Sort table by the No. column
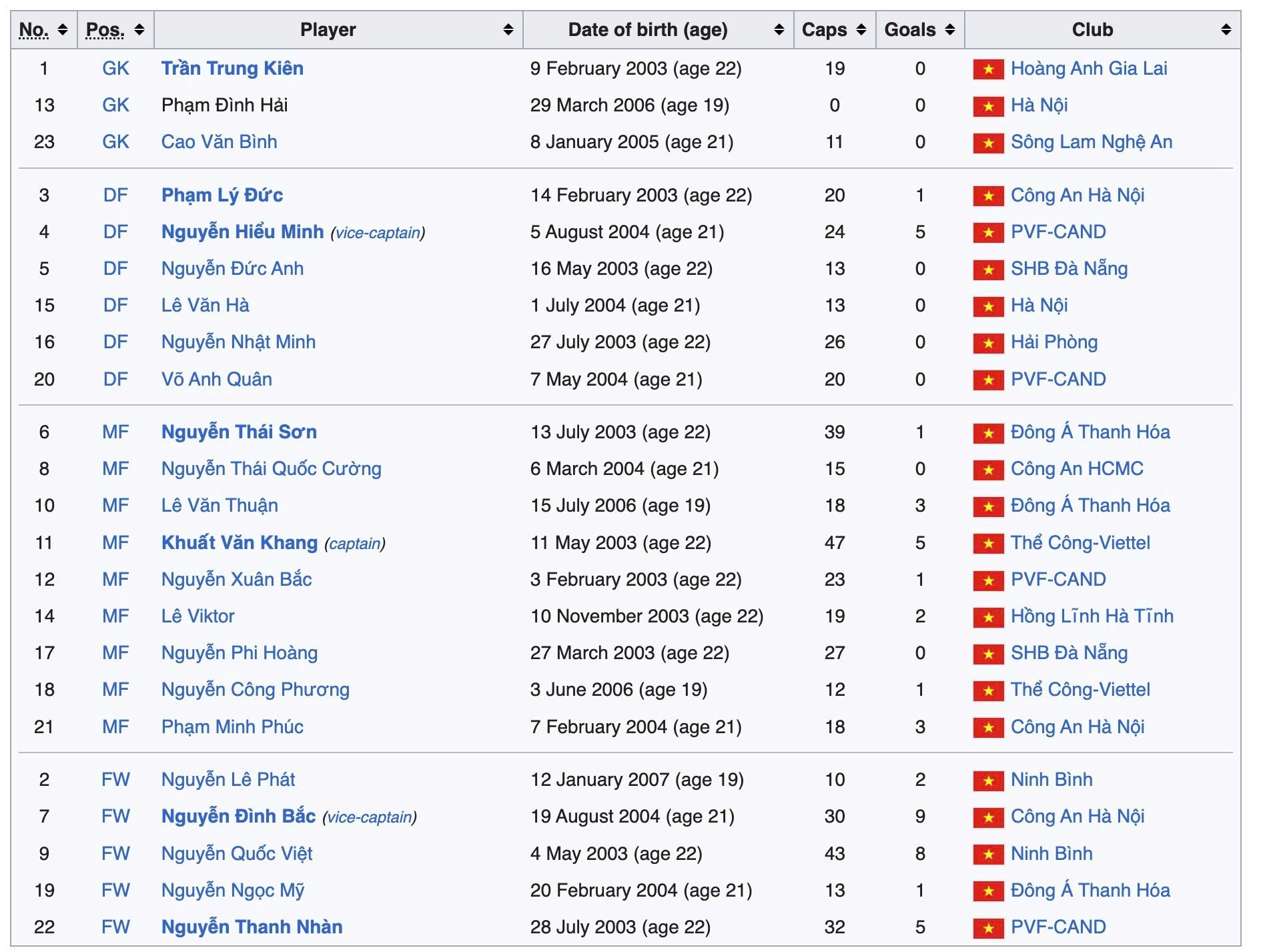The width and height of the screenshot is (1263, 952). point(62,29)
